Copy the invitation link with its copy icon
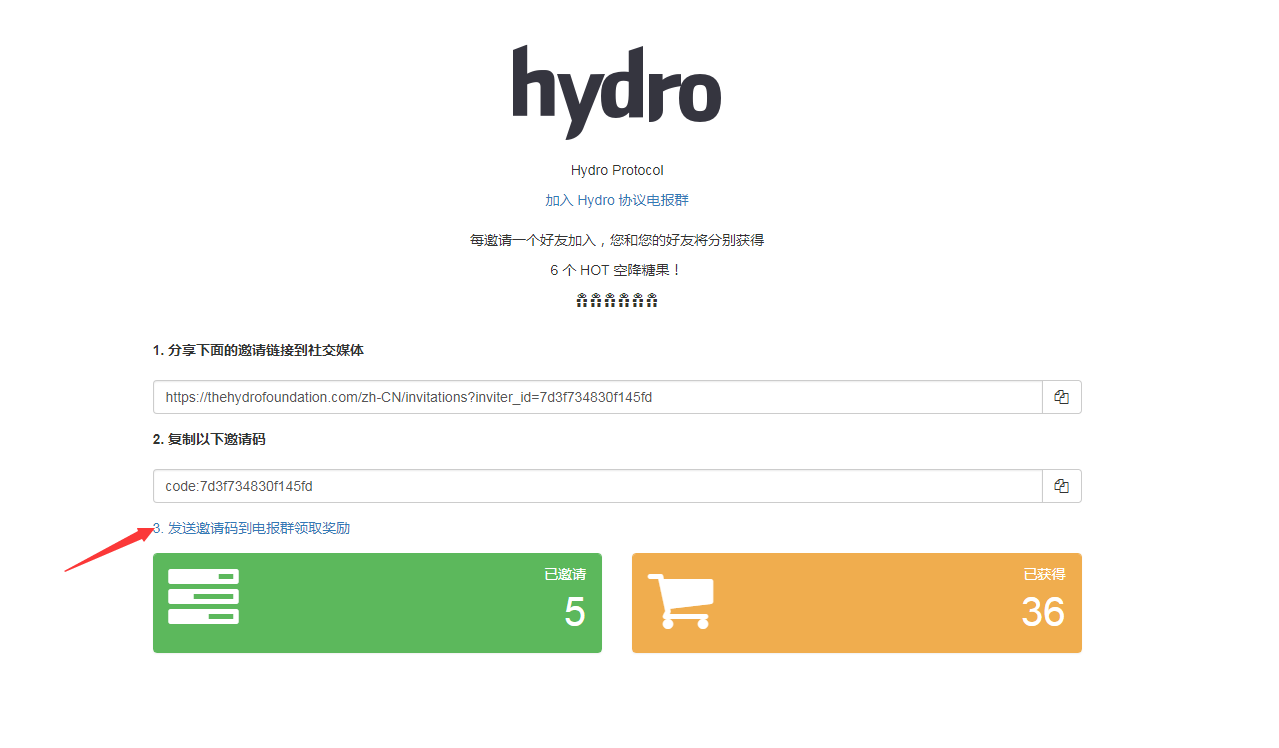This screenshot has height=748, width=1279. tap(1062, 397)
